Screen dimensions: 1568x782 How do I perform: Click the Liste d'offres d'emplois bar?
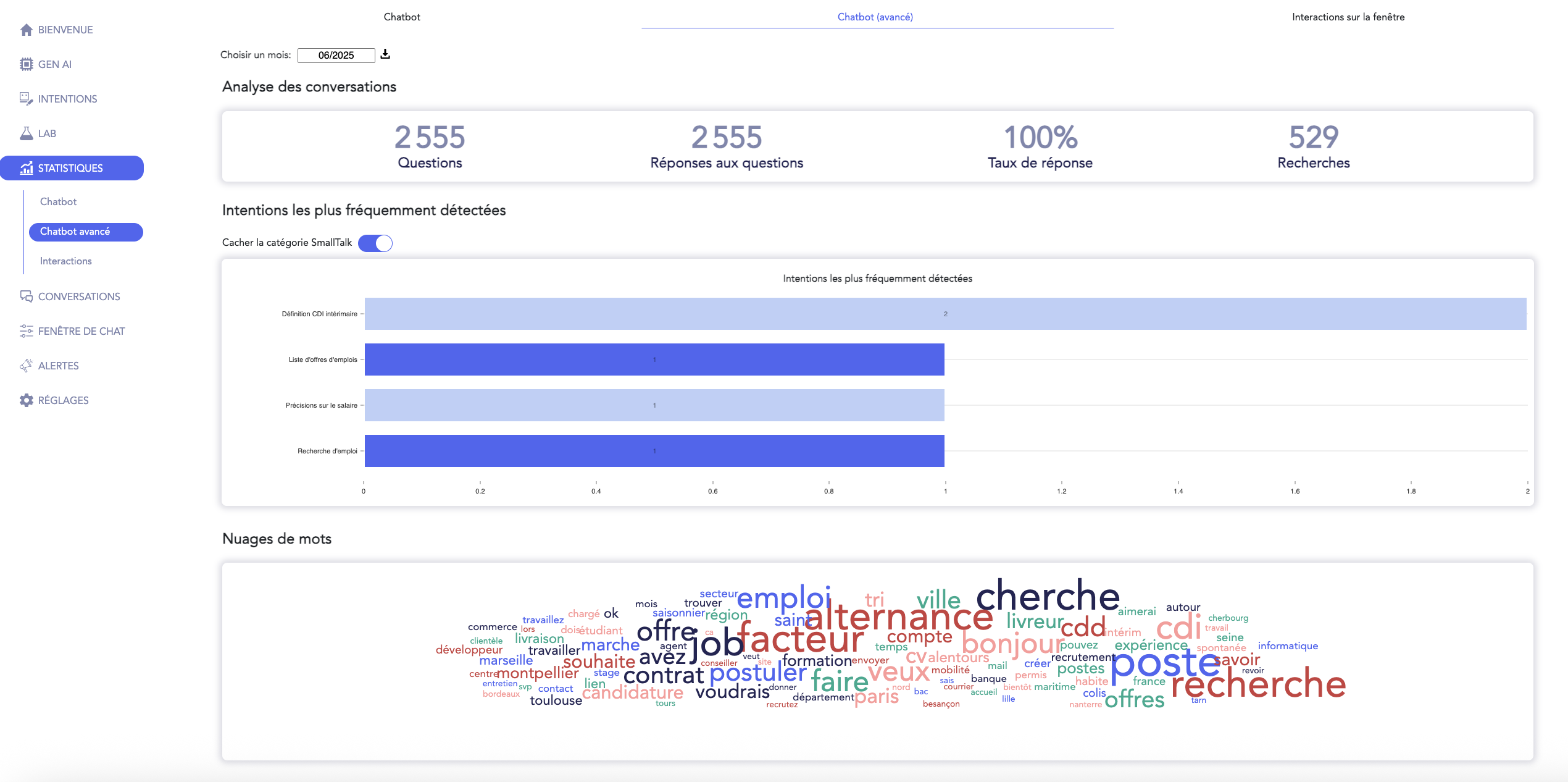(654, 359)
